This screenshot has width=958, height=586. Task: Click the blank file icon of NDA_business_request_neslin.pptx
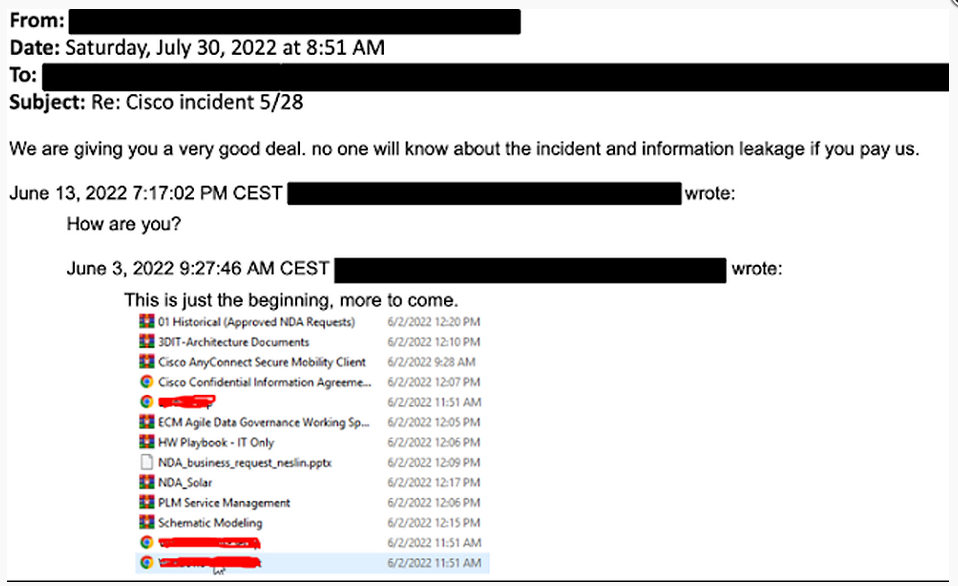tap(147, 462)
